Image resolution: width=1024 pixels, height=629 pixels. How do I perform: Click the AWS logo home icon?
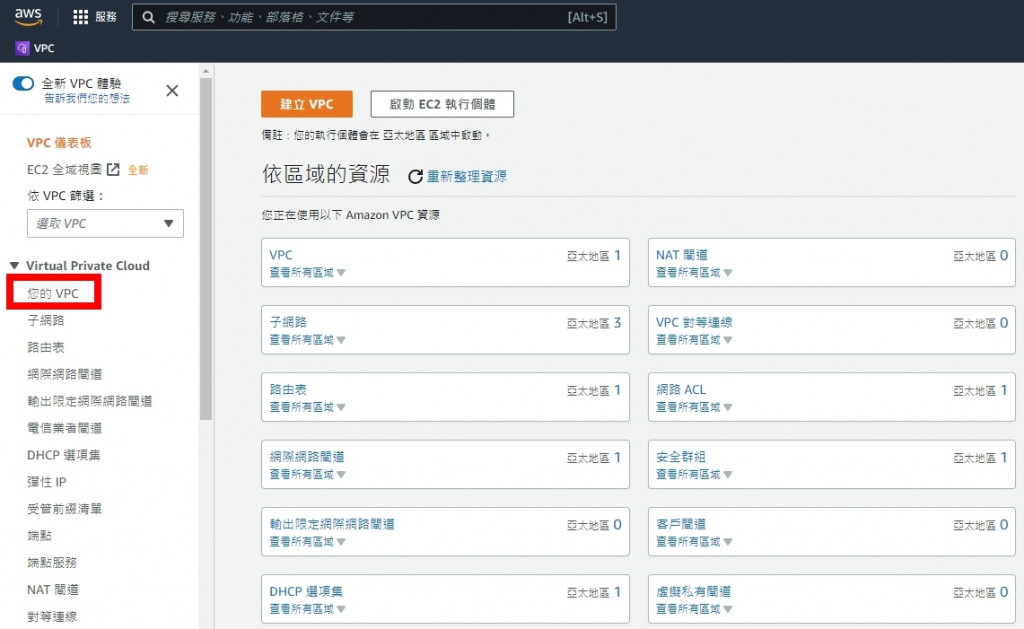coord(28,16)
